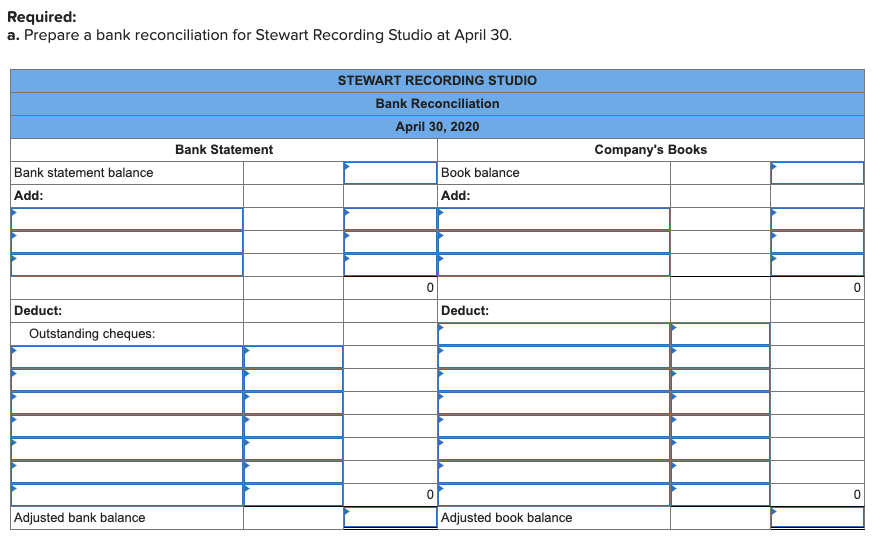Viewport: 885px width, 551px height.
Task: Open first description dropdown under book Add
Action: pyautogui.click(x=554, y=219)
